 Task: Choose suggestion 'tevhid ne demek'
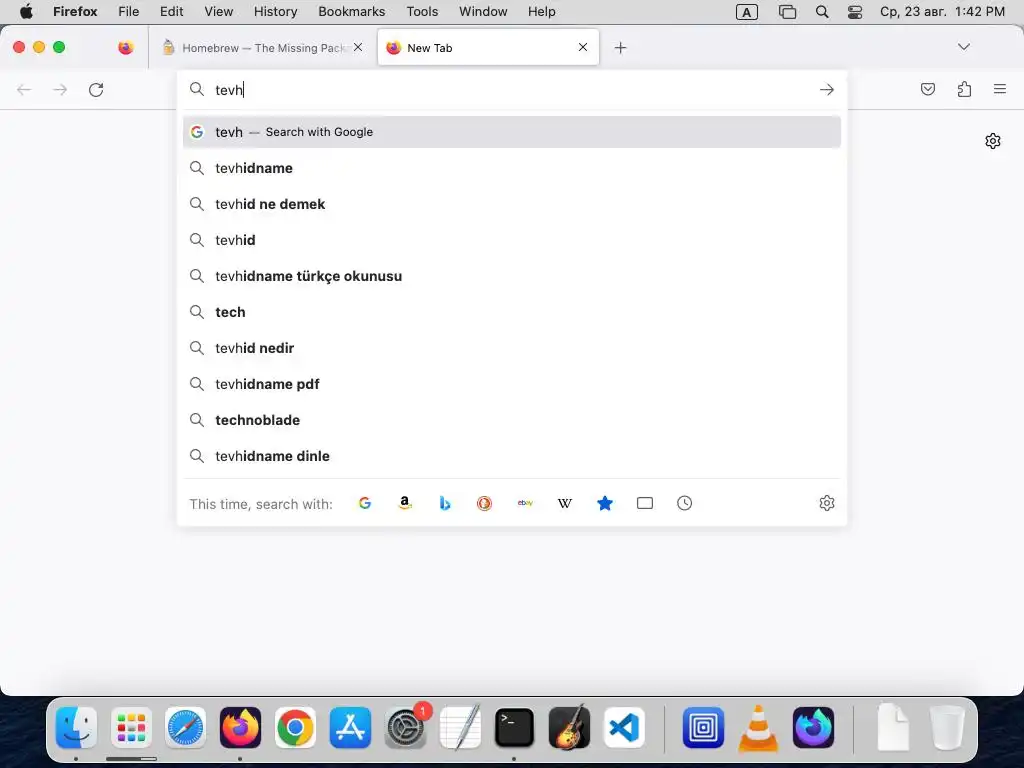pos(512,204)
